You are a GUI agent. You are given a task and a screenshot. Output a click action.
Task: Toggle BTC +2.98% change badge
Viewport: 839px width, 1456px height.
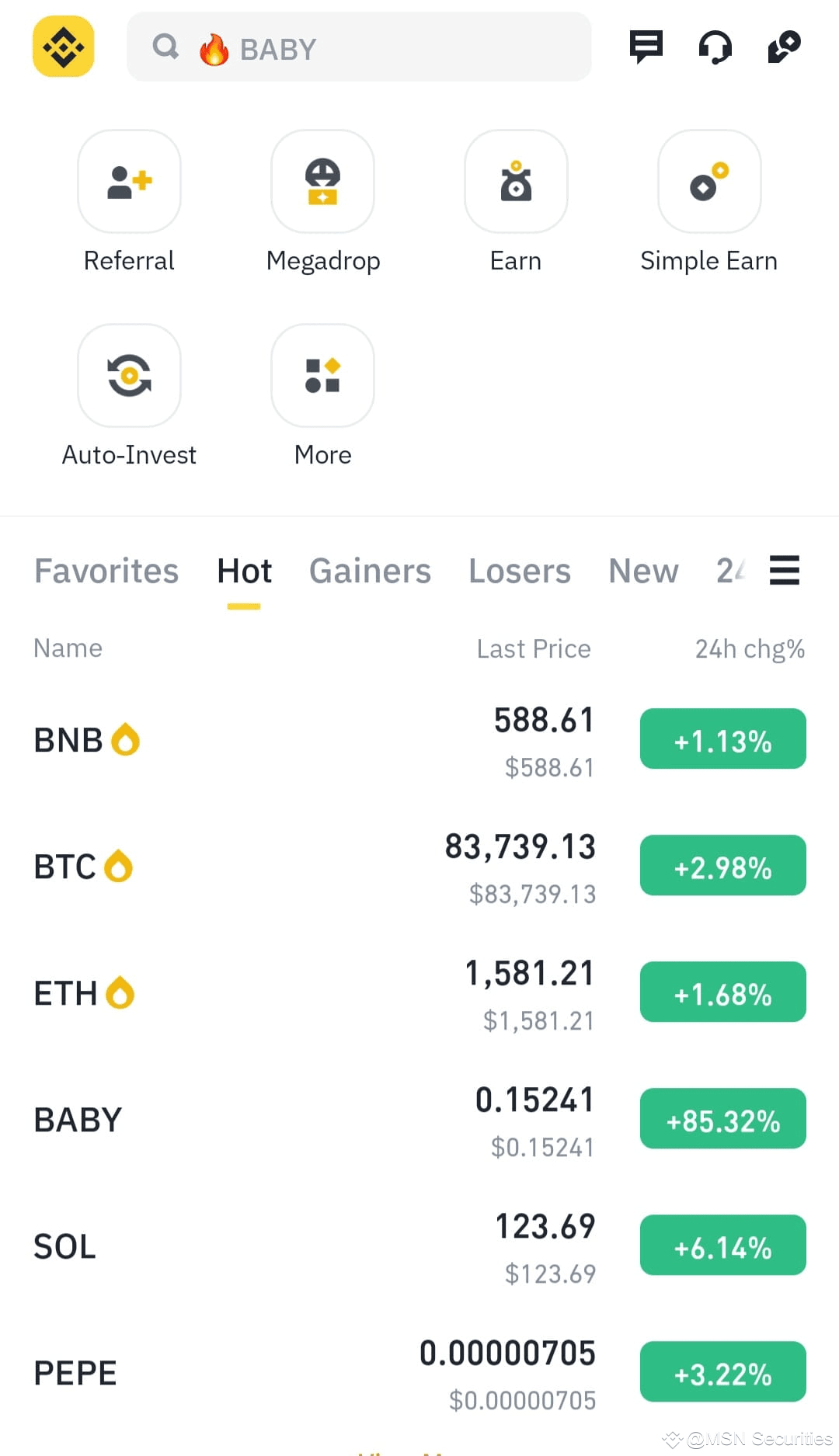point(722,865)
